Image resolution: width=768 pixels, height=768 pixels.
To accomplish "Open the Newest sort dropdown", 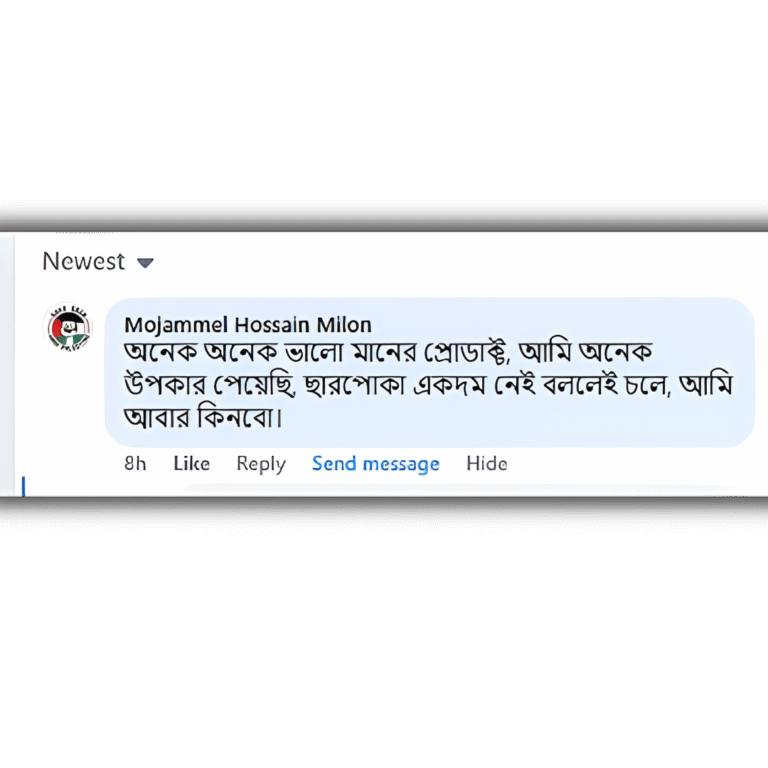I will click(x=84, y=262).
